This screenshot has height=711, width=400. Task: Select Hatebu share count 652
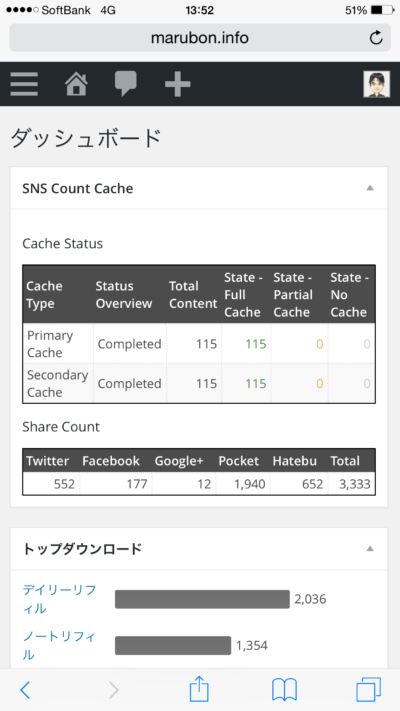(312, 484)
